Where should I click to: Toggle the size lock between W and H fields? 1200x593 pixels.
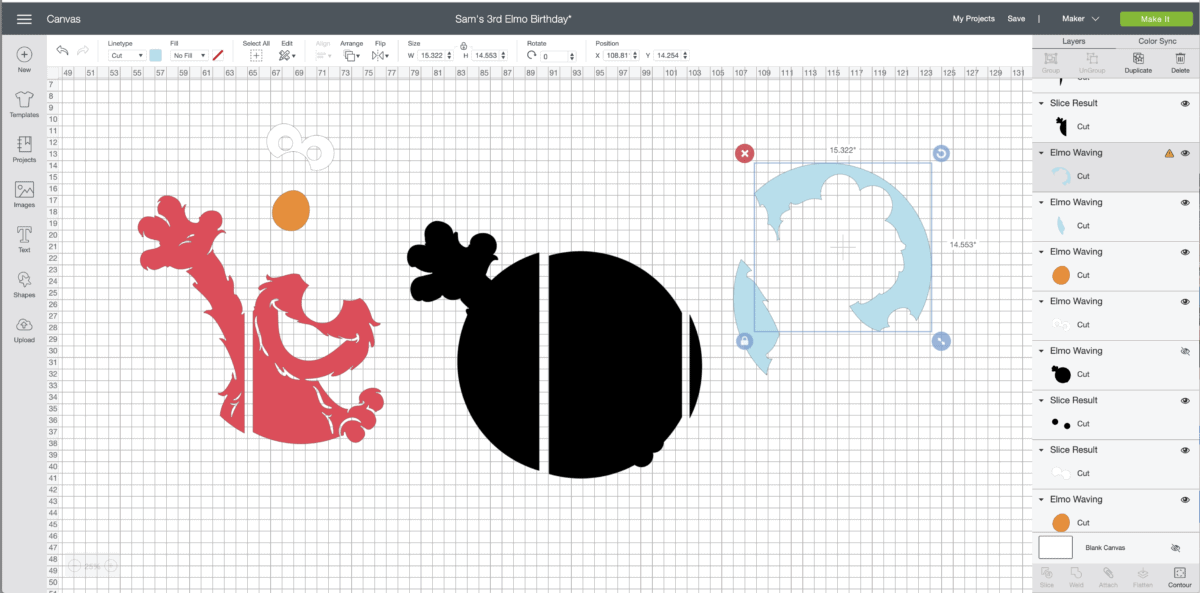tap(463, 46)
